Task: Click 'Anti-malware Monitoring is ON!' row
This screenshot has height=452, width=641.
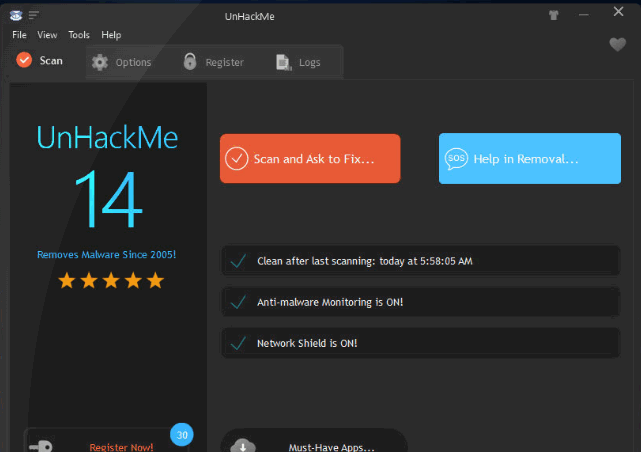Action: coord(421,302)
